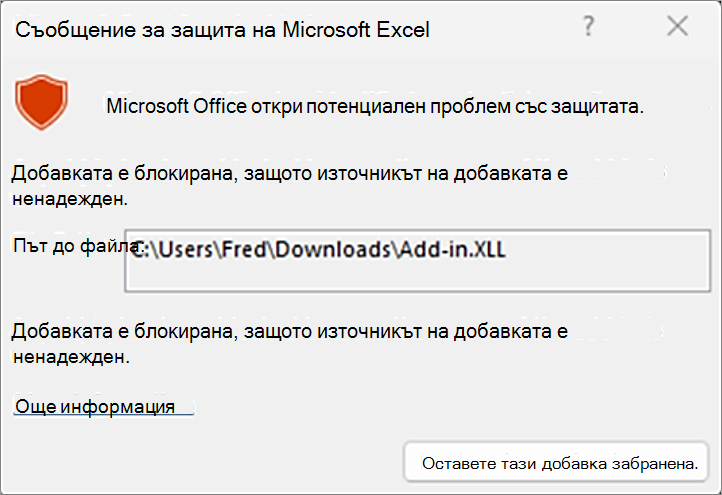Click the first "Добавката е блокирана" paragraph

click(x=290, y=186)
